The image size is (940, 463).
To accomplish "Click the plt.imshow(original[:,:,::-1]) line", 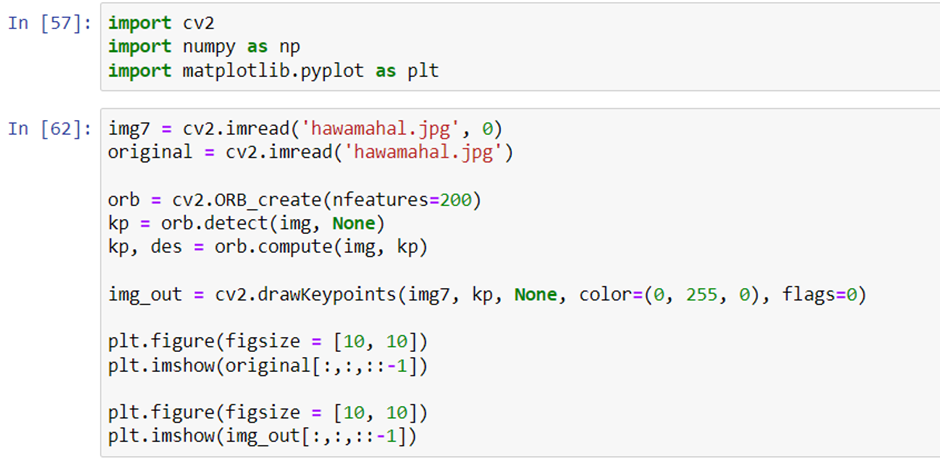I will [x=268, y=366].
